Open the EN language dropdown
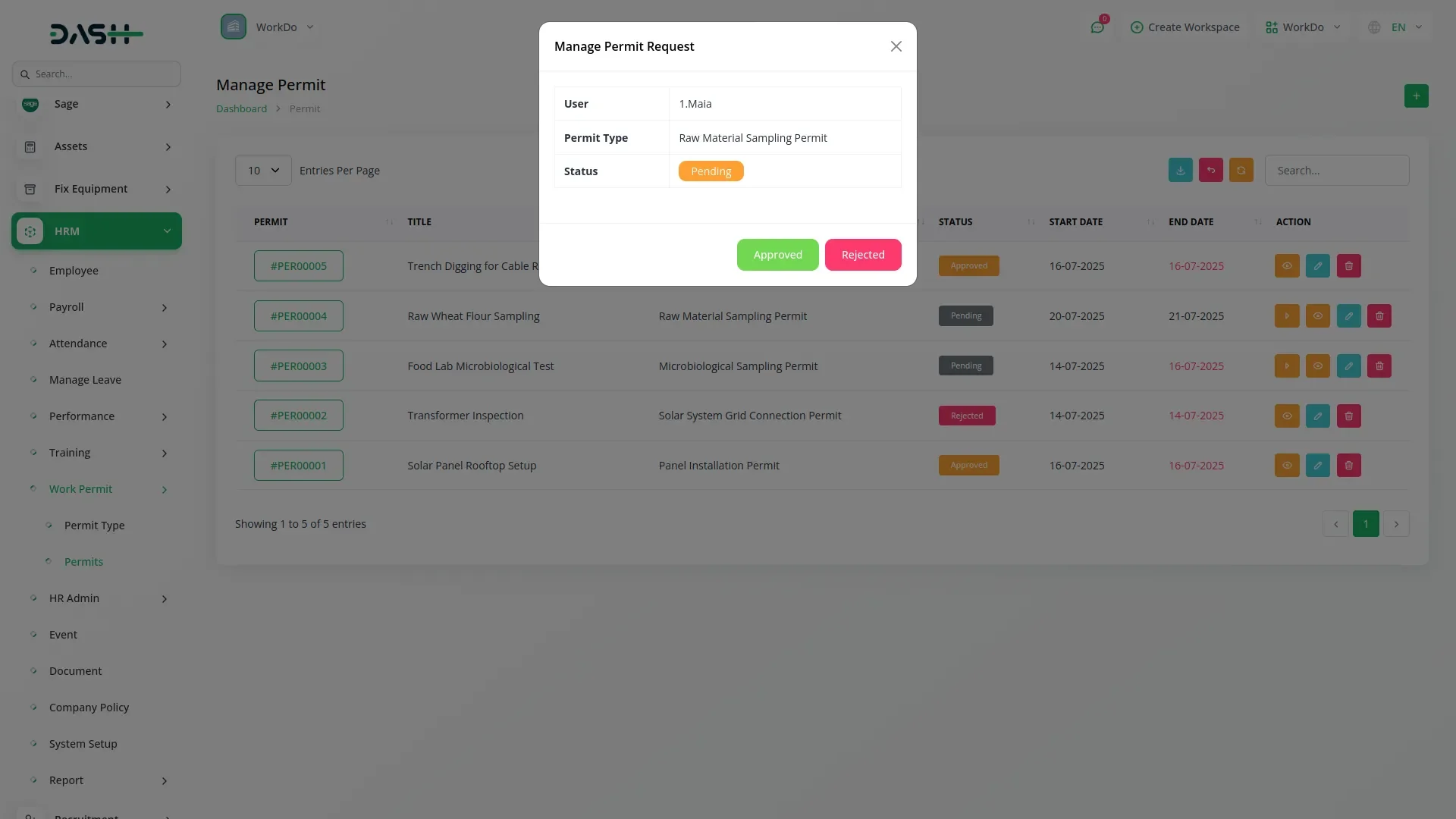Viewport: 1456px width, 819px height. 1398,27
